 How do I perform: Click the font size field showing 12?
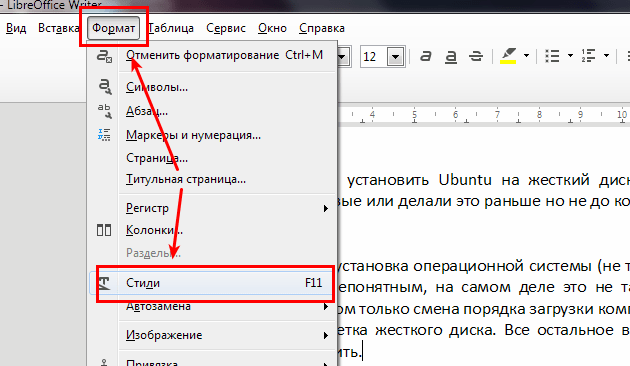tap(374, 57)
